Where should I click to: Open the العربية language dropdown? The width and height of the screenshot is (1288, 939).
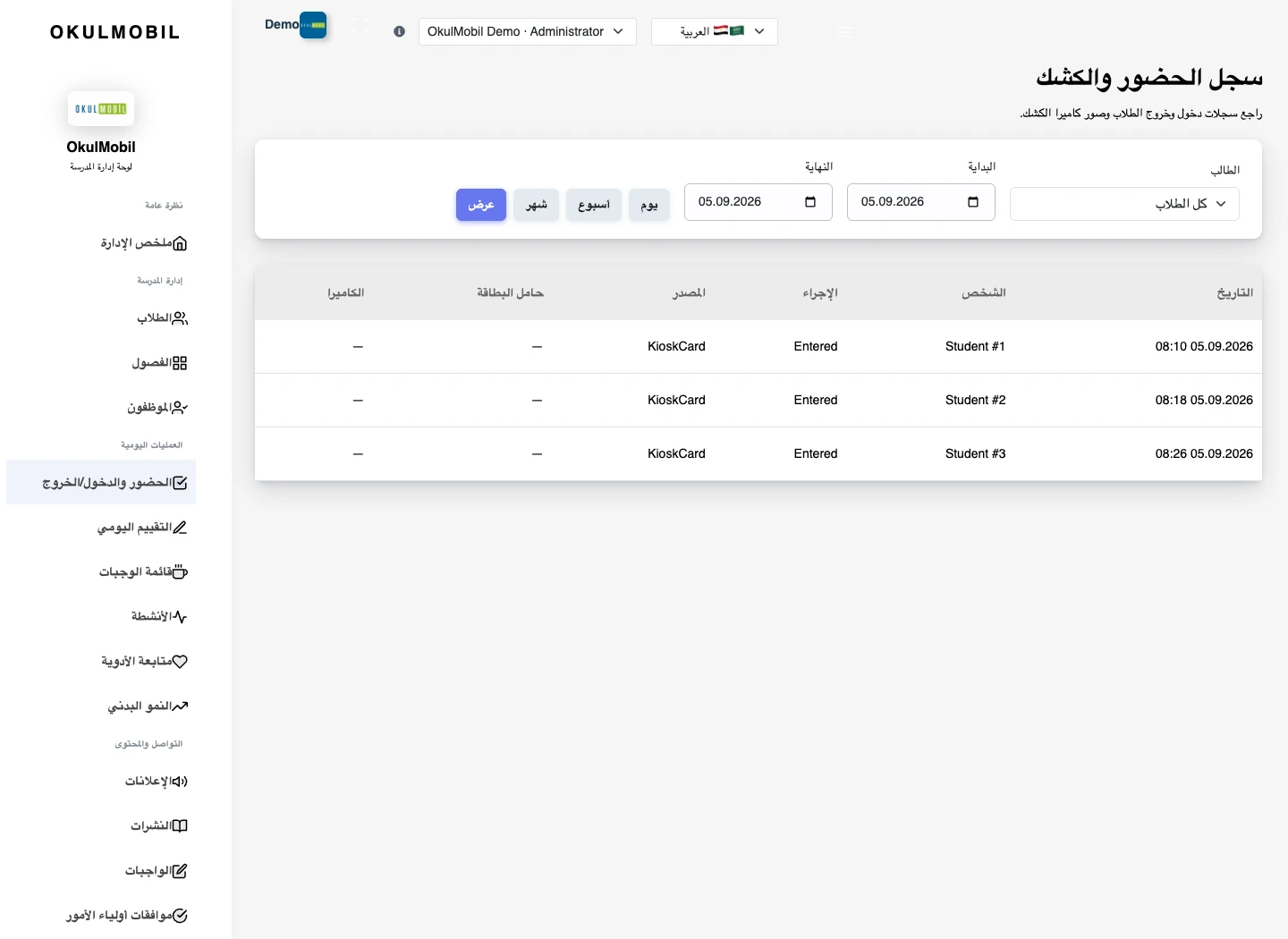tap(715, 31)
